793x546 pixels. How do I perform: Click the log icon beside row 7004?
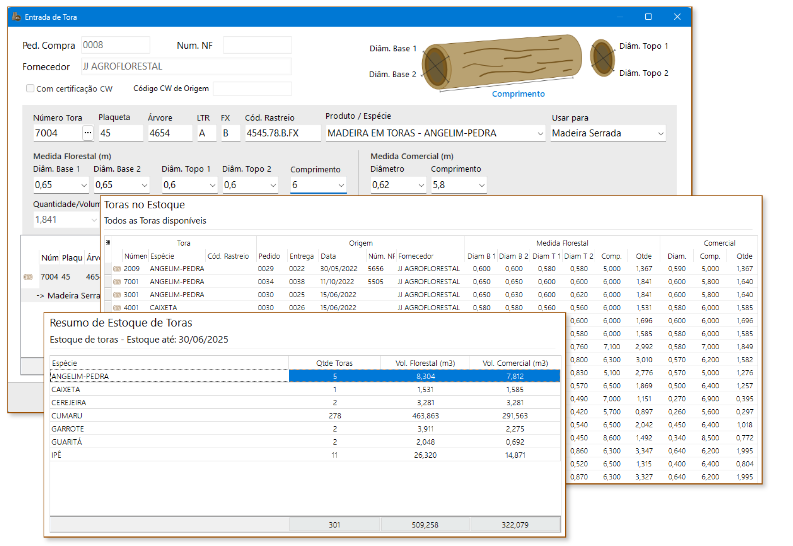pyautogui.click(x=27, y=276)
